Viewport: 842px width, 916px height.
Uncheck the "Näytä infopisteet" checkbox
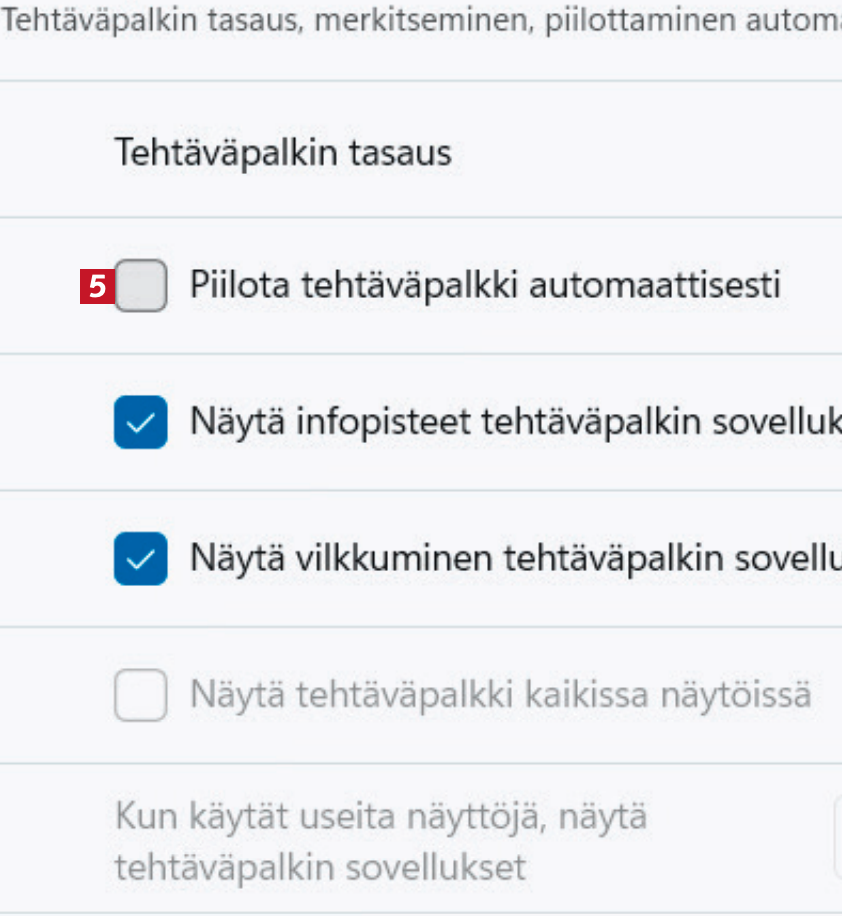click(141, 422)
